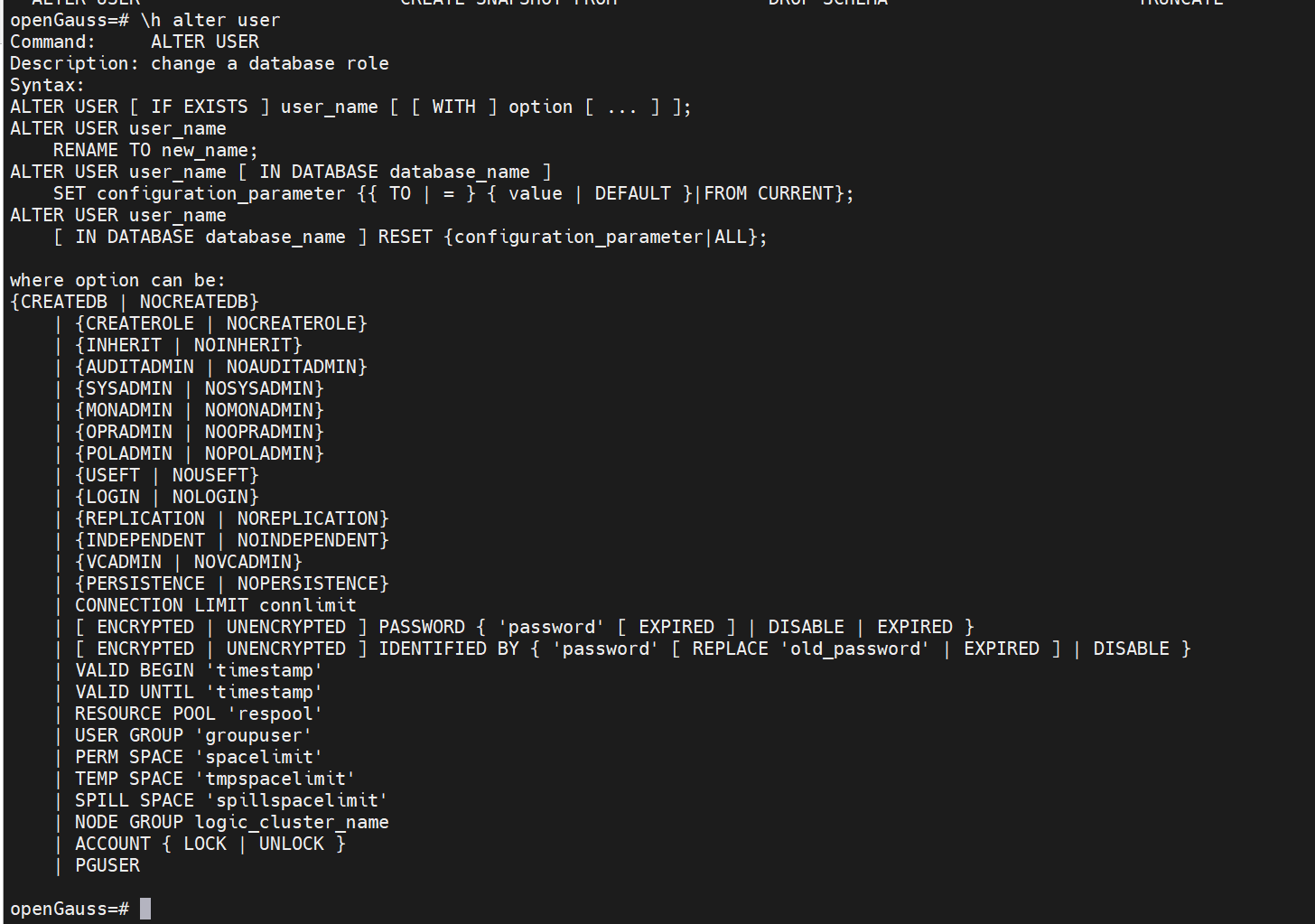
Task: Click the 'old_password' placeholder
Action: 855,649
